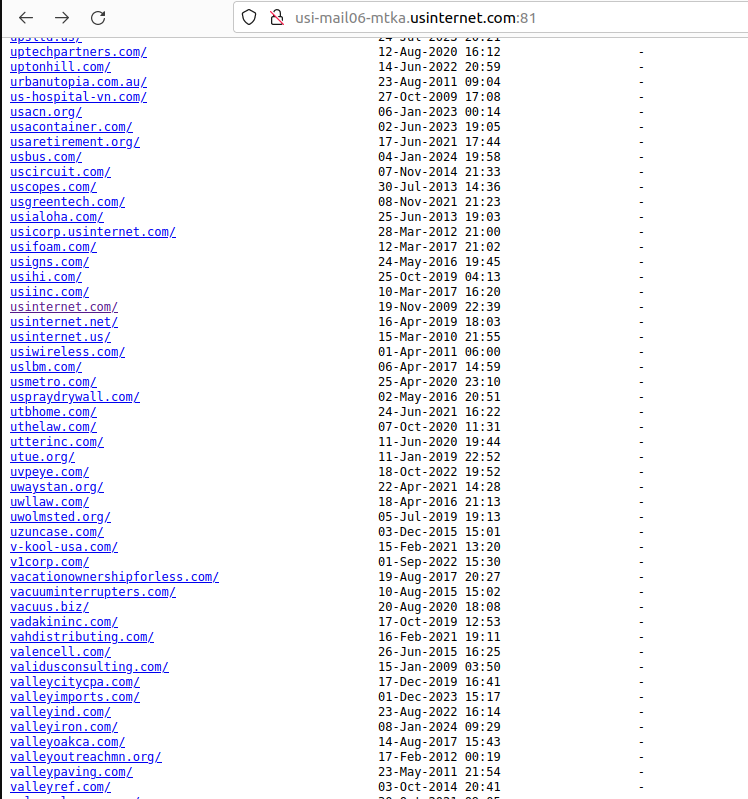Open usinternet.net/ directory
The width and height of the screenshot is (748, 799).
[64, 322]
